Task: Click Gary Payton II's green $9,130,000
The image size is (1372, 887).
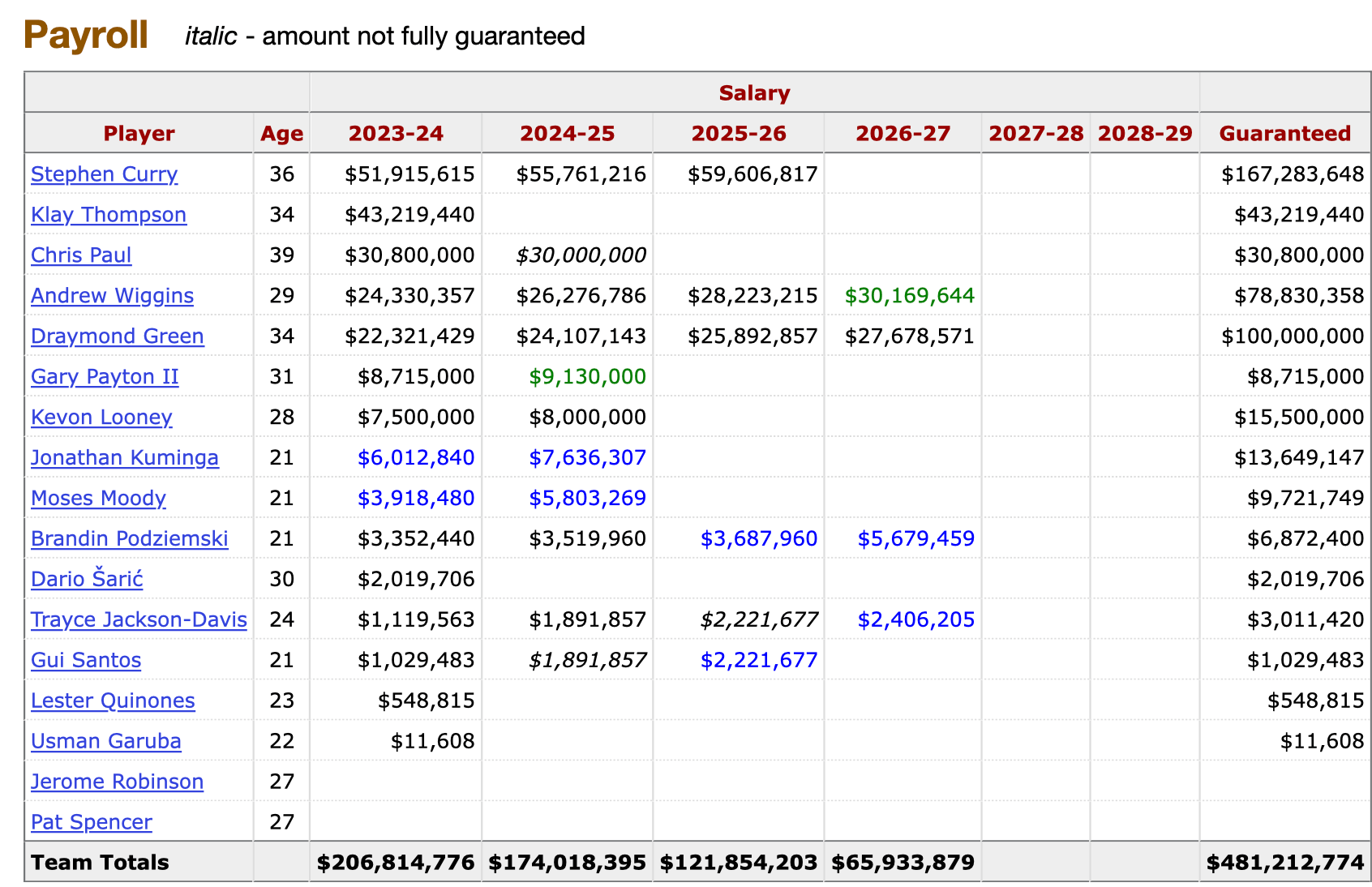Action: pyautogui.click(x=588, y=377)
